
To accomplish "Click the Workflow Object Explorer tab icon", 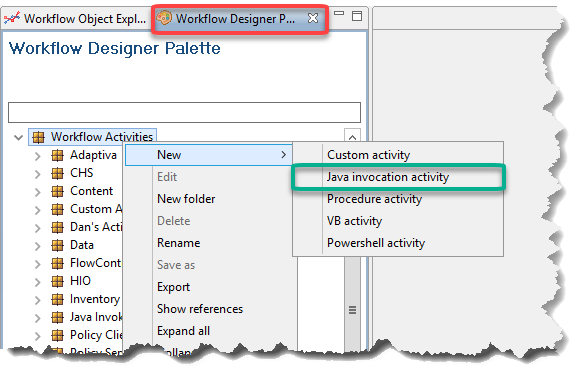I will click(x=12, y=18).
